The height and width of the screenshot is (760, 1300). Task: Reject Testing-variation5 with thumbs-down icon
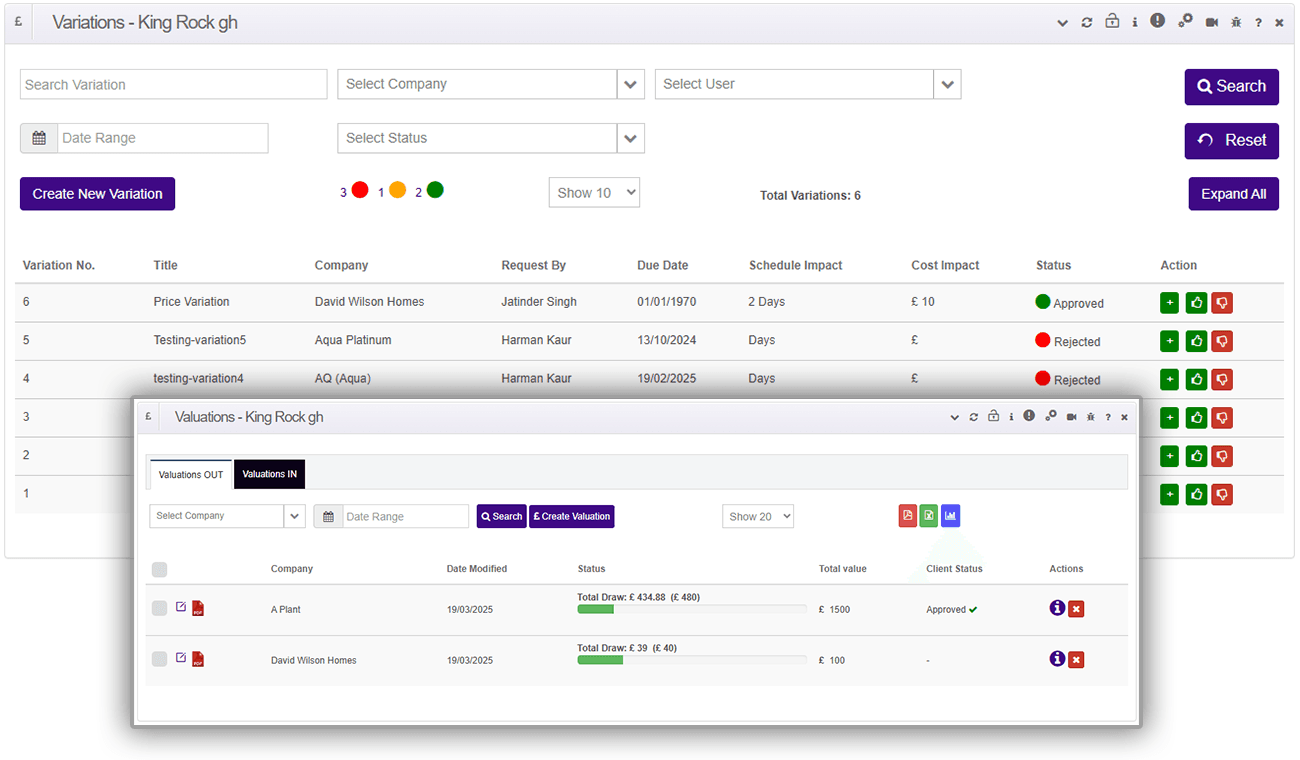[x=1222, y=341]
